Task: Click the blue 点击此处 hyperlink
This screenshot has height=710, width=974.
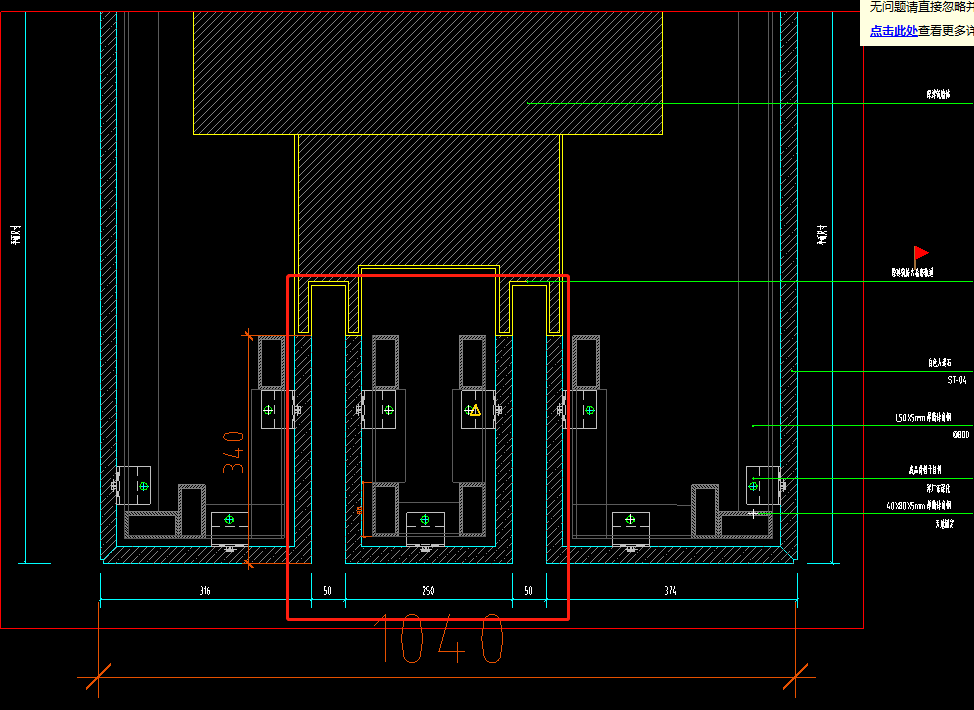Action: [893, 31]
